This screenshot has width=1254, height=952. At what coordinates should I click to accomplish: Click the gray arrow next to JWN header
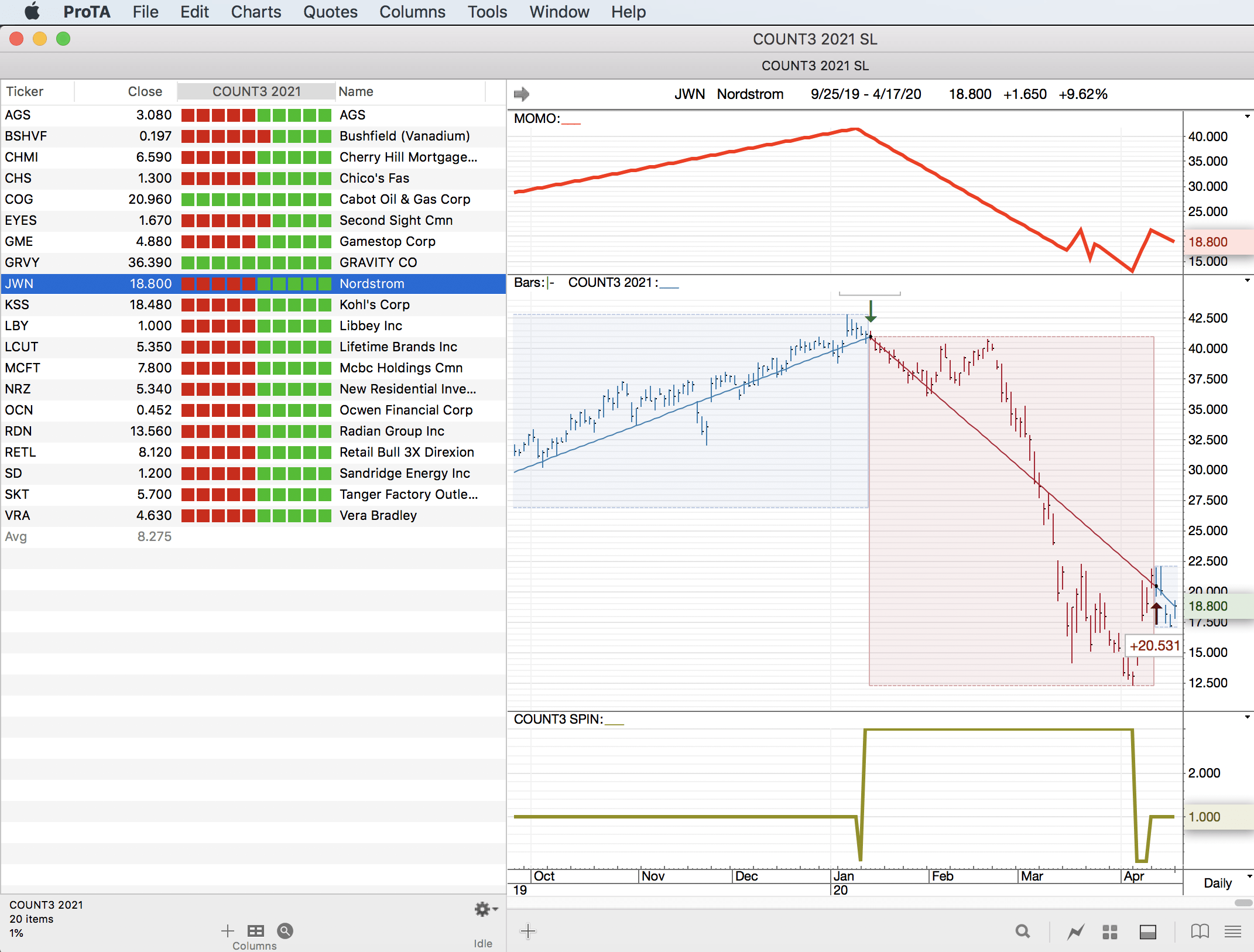click(521, 94)
